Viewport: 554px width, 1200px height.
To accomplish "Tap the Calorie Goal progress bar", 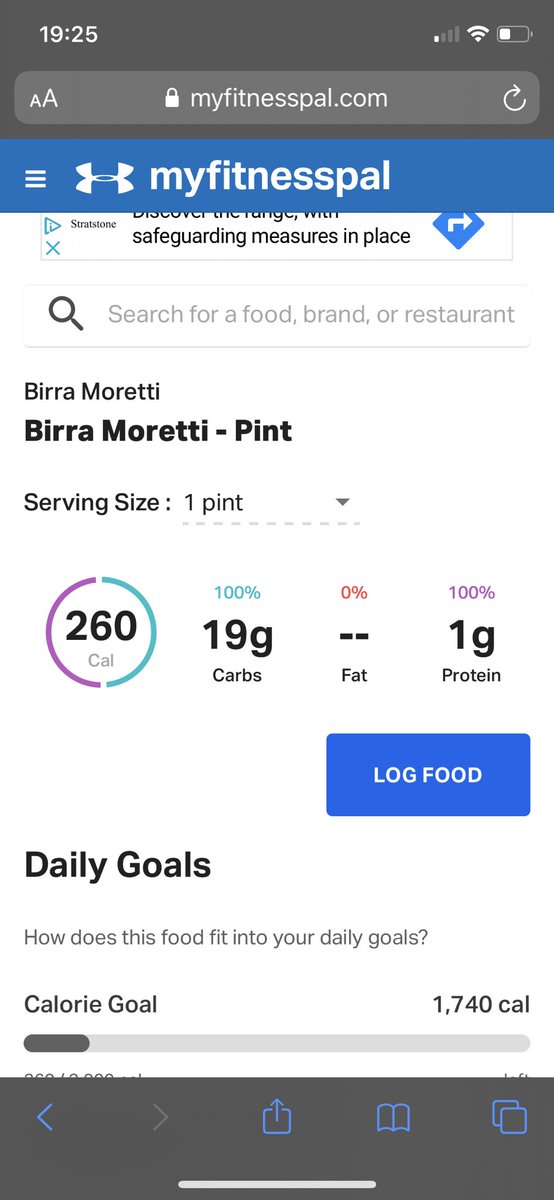I will point(277,1043).
